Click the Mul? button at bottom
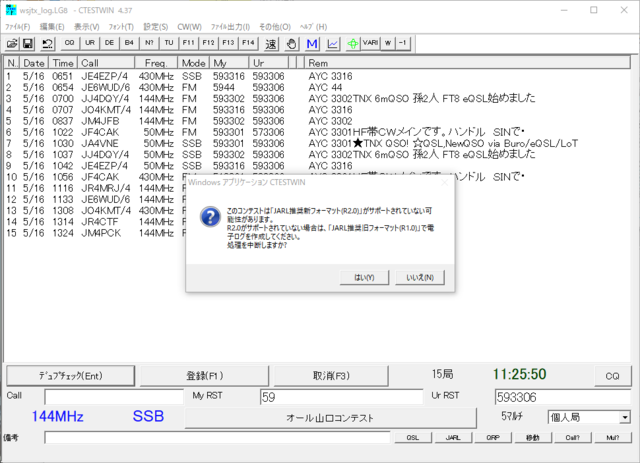 (x=613, y=438)
